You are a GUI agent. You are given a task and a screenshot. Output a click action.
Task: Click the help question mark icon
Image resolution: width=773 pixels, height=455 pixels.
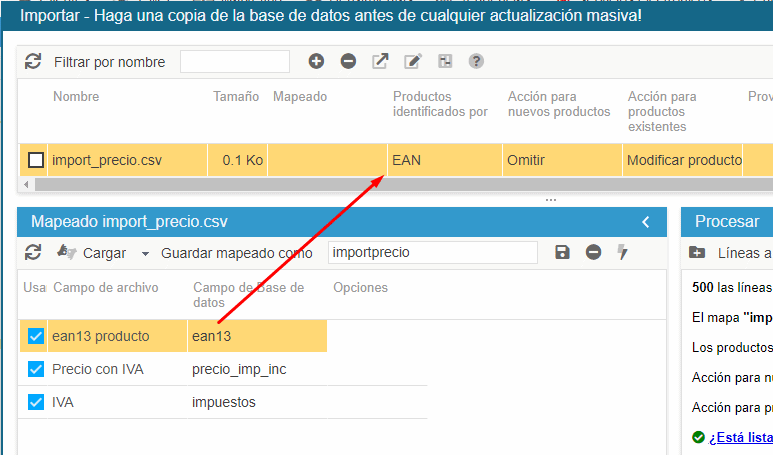click(476, 62)
